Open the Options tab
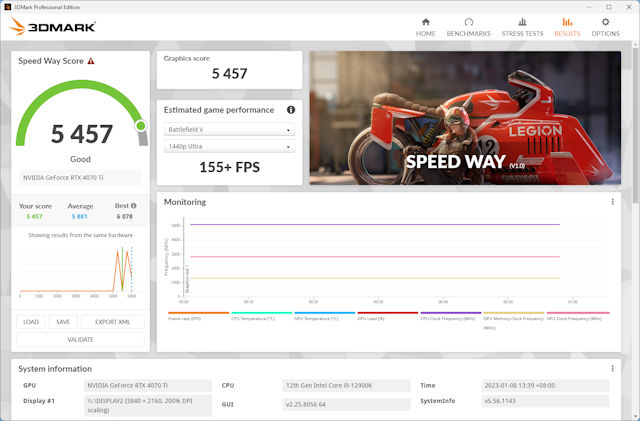This screenshot has width=640, height=421. (605, 27)
